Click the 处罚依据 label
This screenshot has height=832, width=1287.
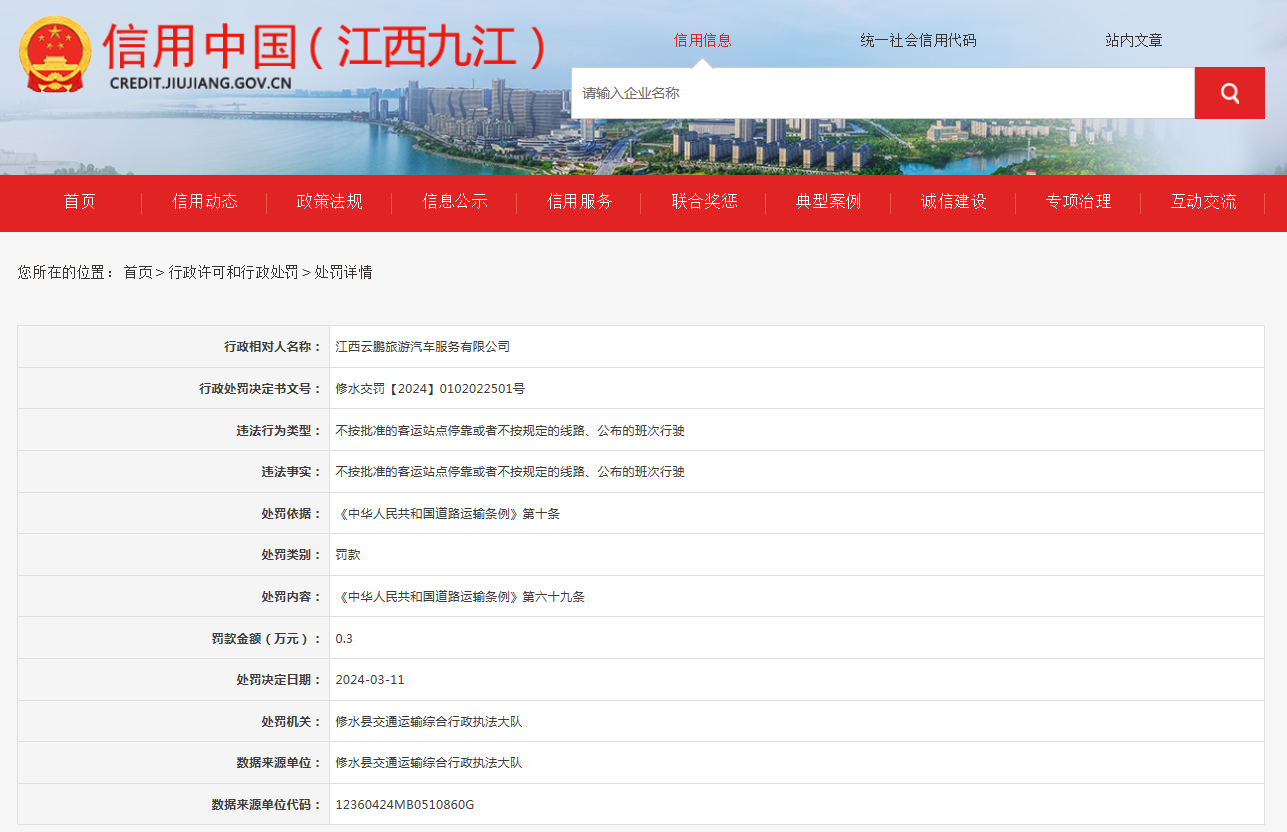pos(292,514)
